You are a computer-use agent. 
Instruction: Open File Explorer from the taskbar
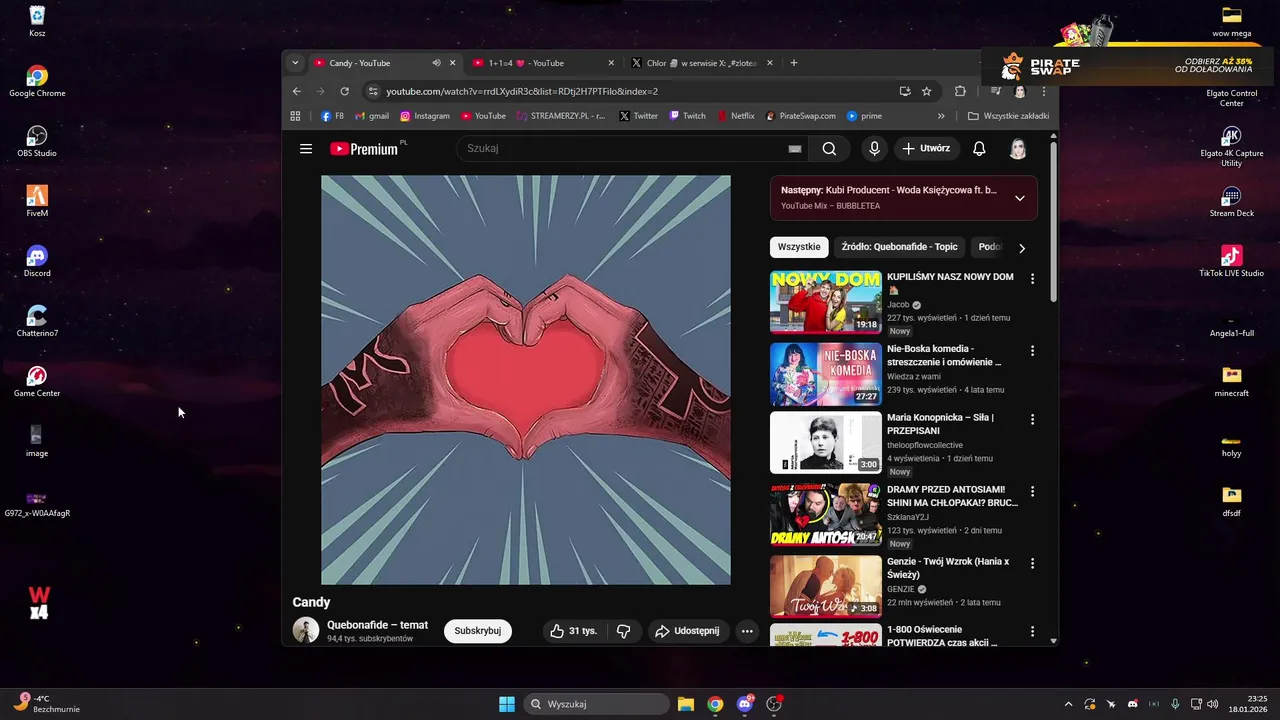(685, 704)
